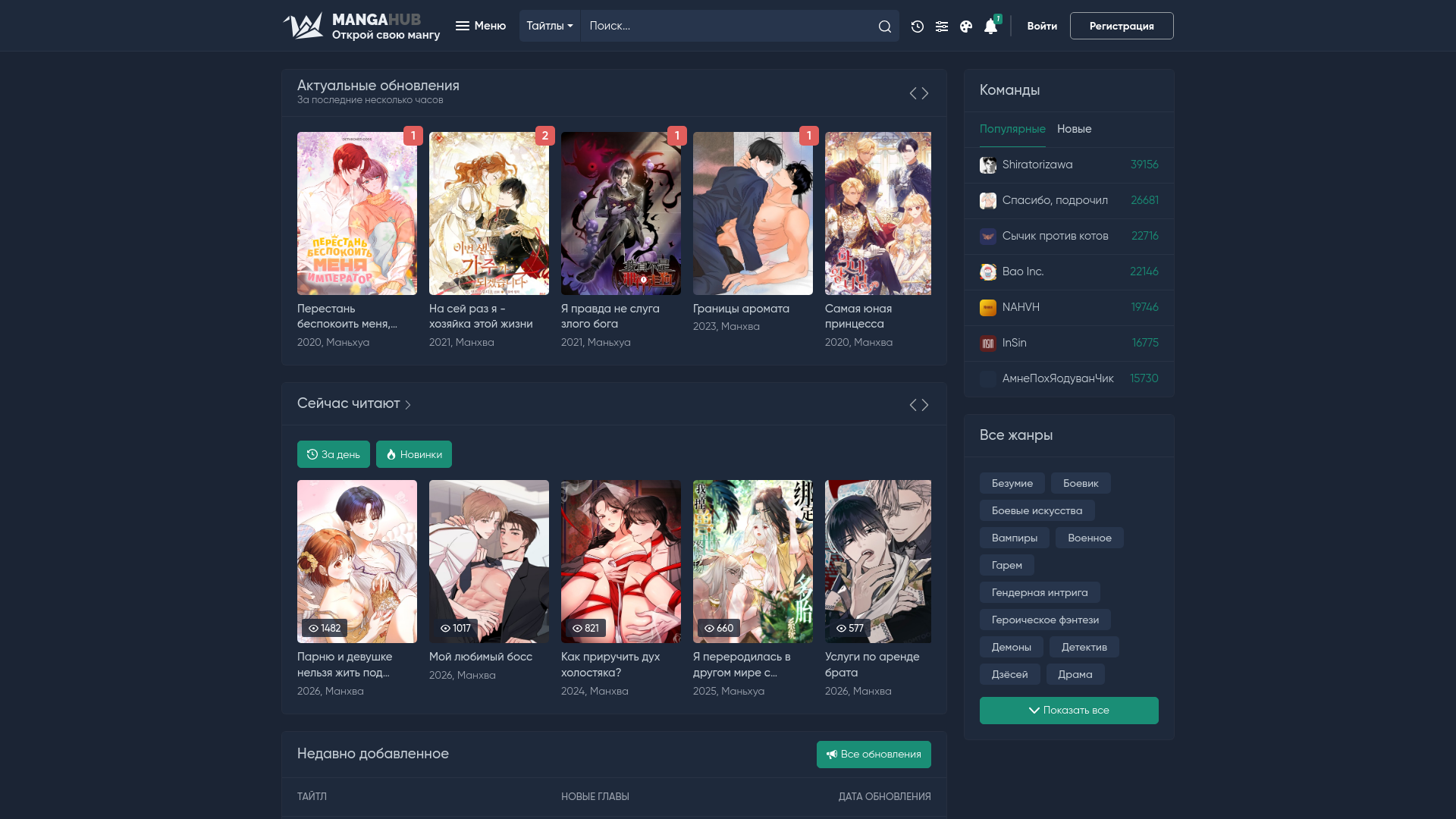Click the InSin team avatar
This screenshot has height=819, width=1456.
(988, 344)
